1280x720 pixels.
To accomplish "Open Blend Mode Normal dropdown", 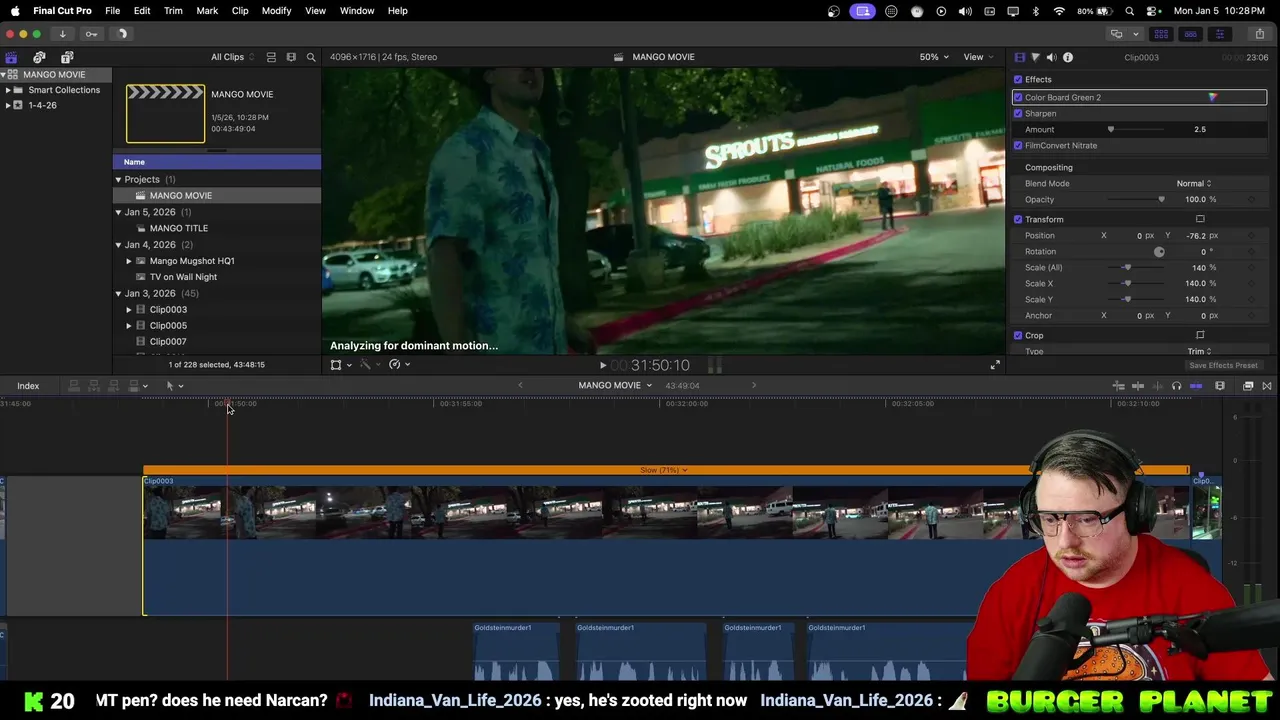I will click(x=1193, y=184).
